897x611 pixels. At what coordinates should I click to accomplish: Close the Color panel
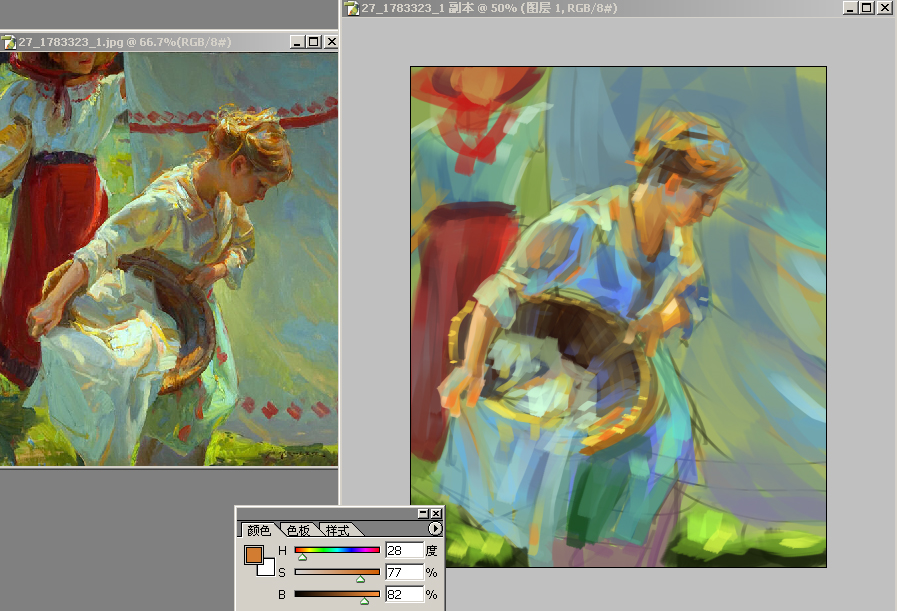(x=436, y=513)
